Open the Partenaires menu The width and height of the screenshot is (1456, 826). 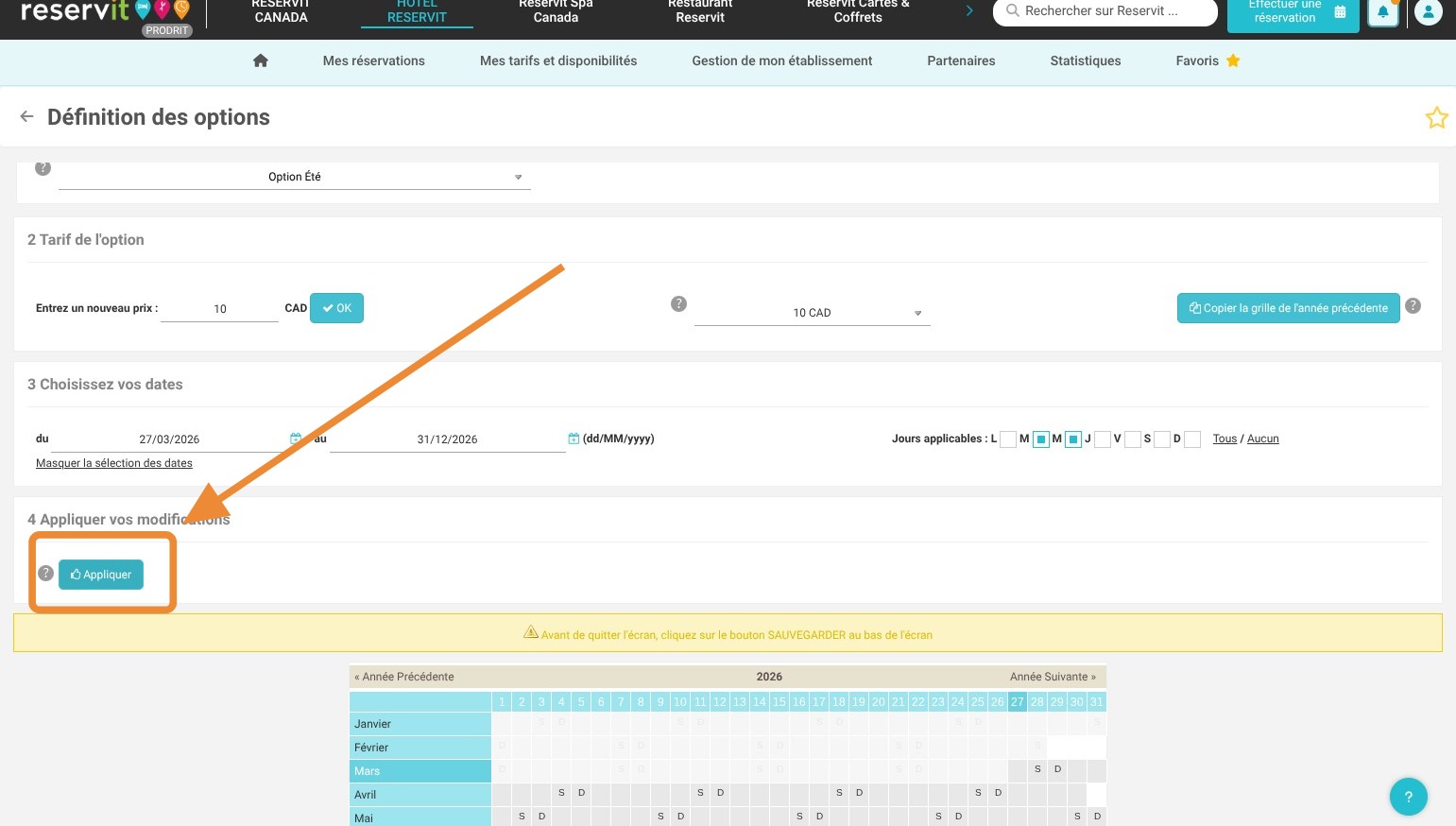pos(961,60)
